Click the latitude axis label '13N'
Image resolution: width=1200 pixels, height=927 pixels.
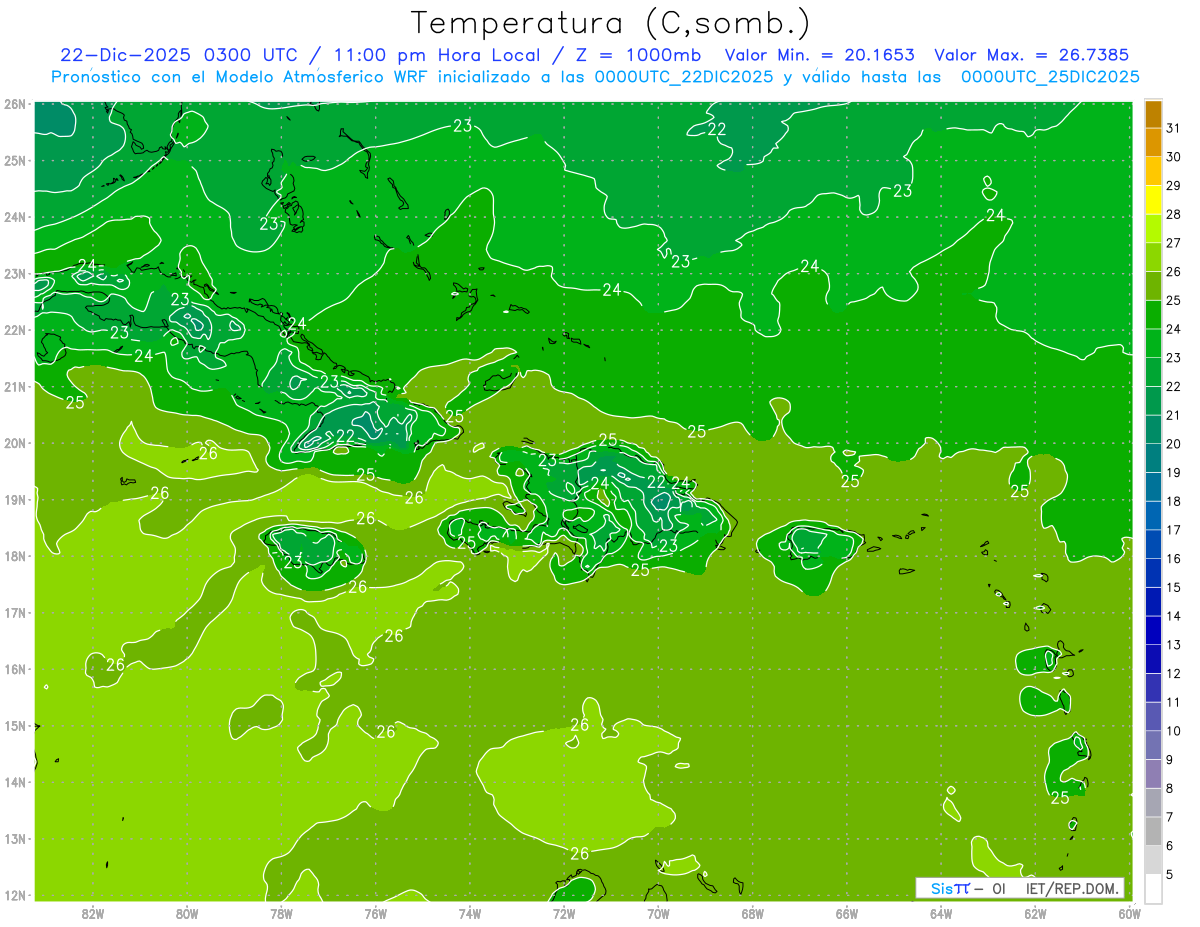tap(14, 838)
